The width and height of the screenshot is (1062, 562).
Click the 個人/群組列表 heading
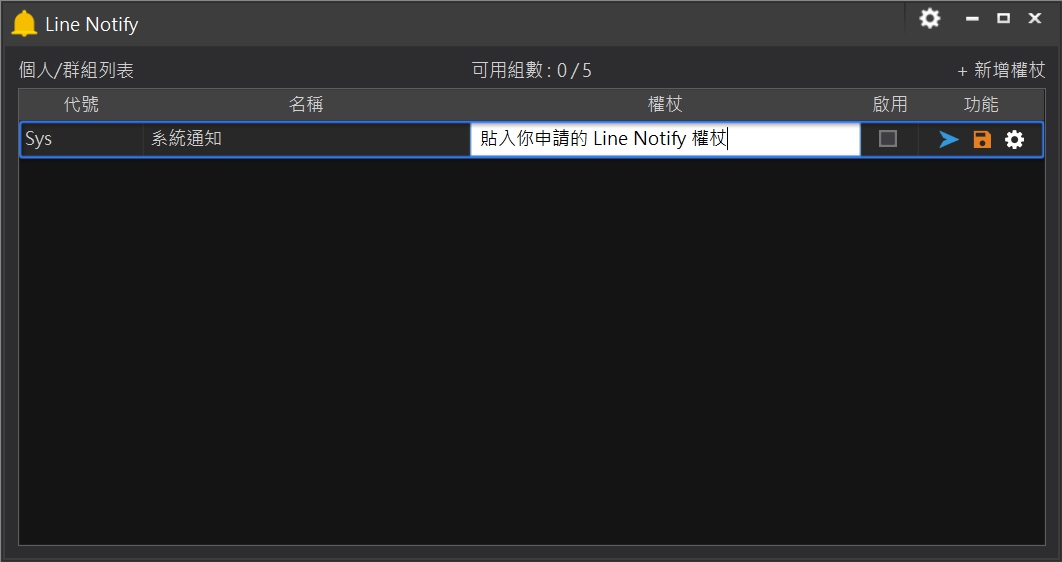pyautogui.click(x=77, y=70)
